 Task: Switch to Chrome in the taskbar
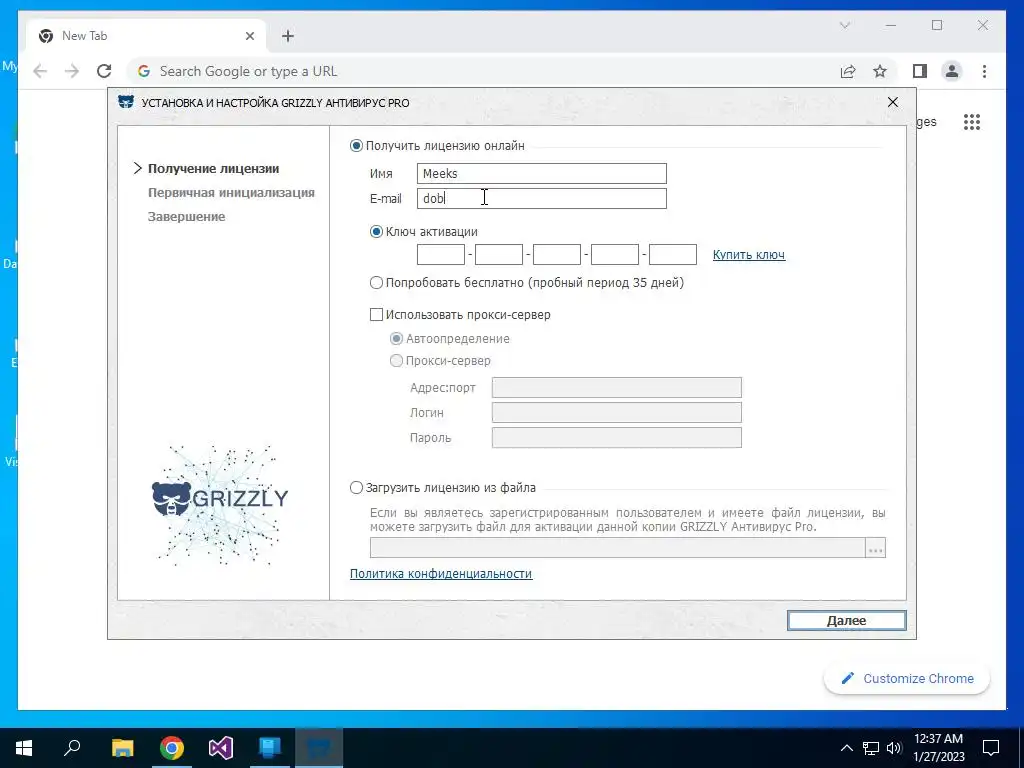click(172, 748)
